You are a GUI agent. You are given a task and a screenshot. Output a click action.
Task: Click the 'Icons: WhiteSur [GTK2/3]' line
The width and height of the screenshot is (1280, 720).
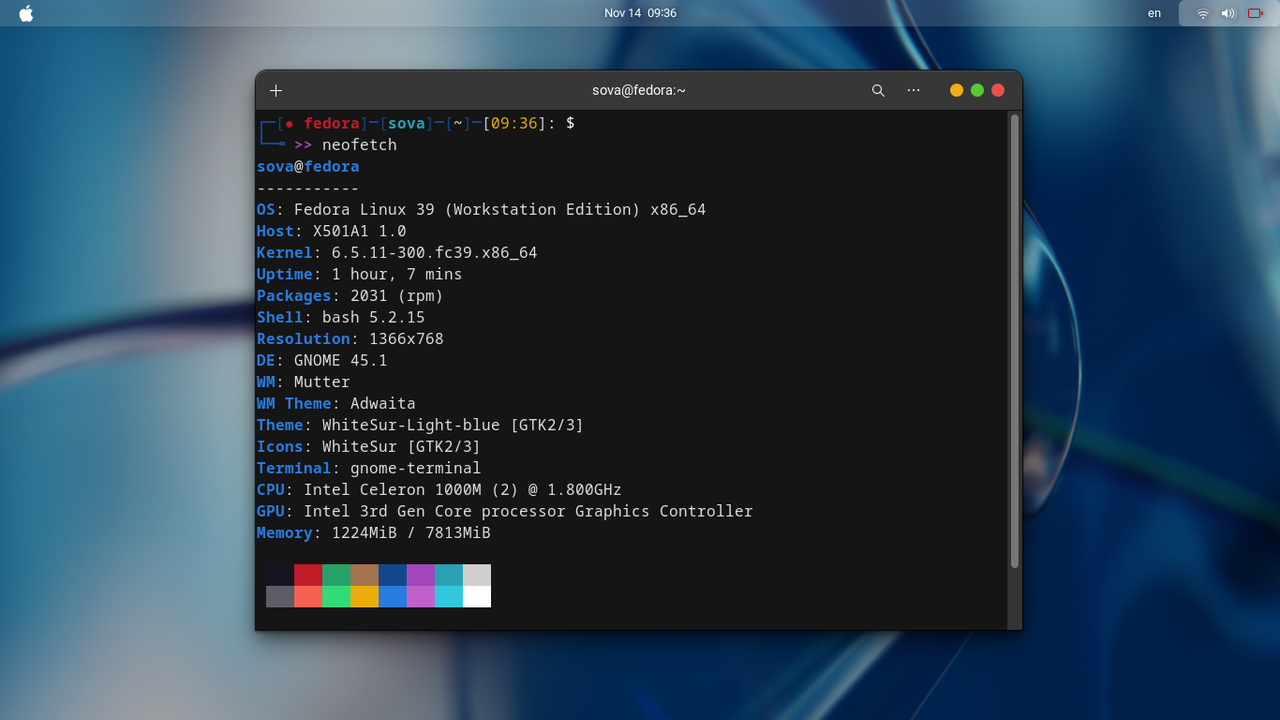tap(369, 446)
